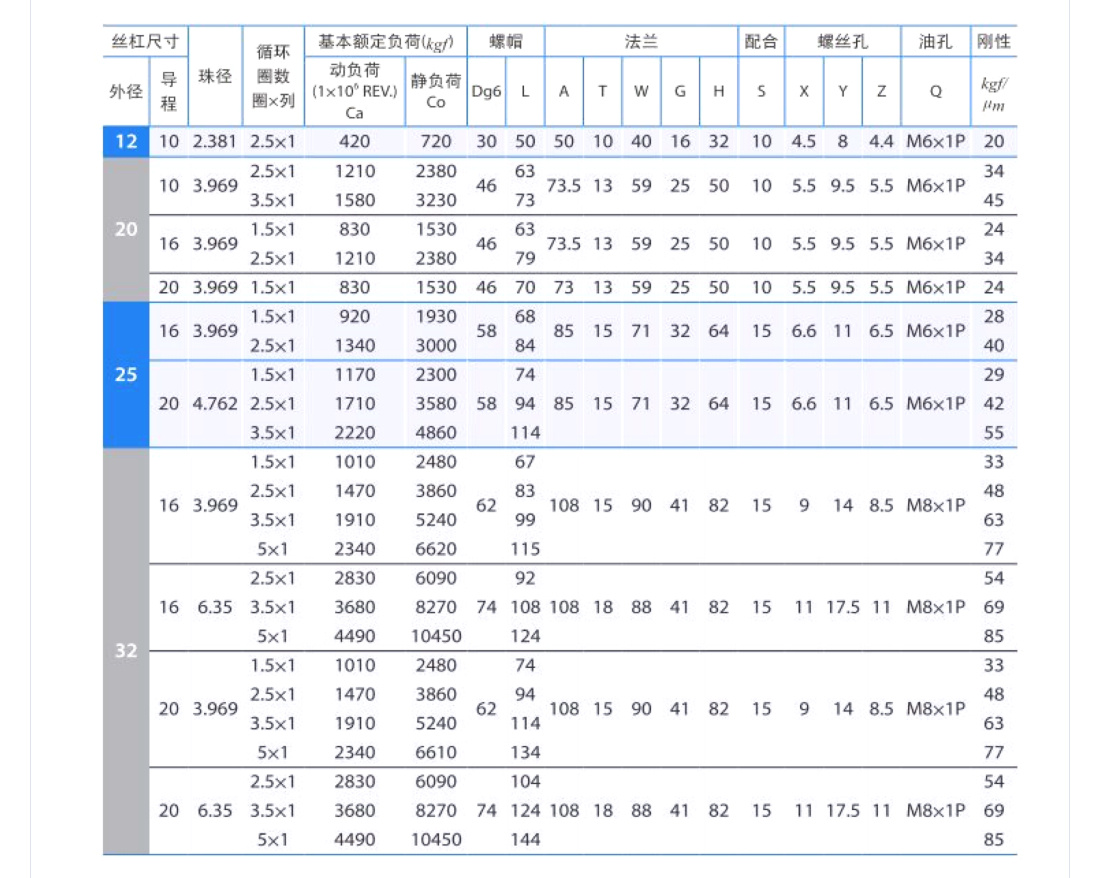1100x878 pixels.
Task: Click static load value 6620
Action: (x=436, y=549)
